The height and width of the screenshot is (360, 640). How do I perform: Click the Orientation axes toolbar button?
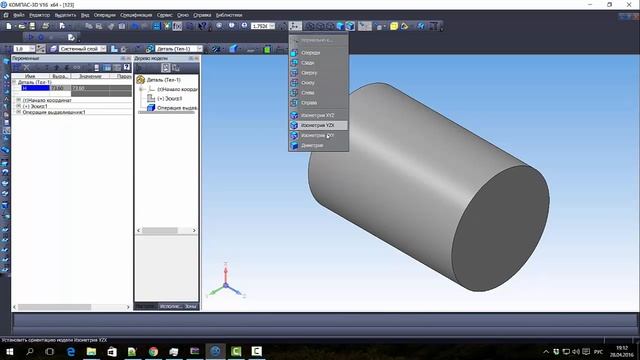(295, 26)
